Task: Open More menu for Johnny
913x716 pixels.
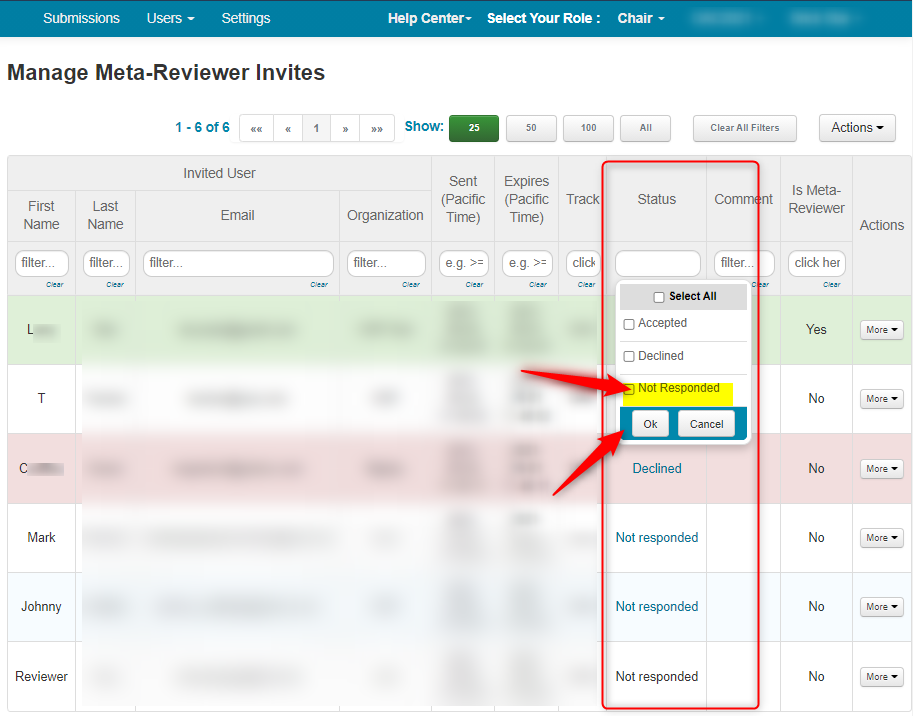Action: (882, 607)
